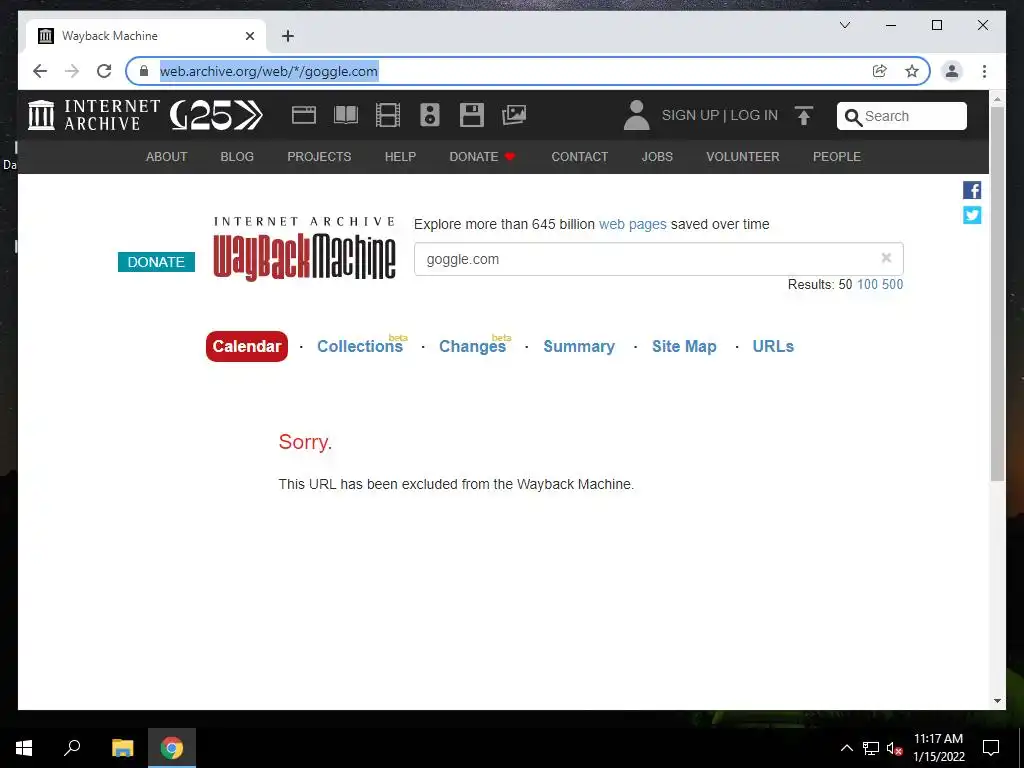Open the taskbar clock and date
The image size is (1024, 768).
click(938, 748)
